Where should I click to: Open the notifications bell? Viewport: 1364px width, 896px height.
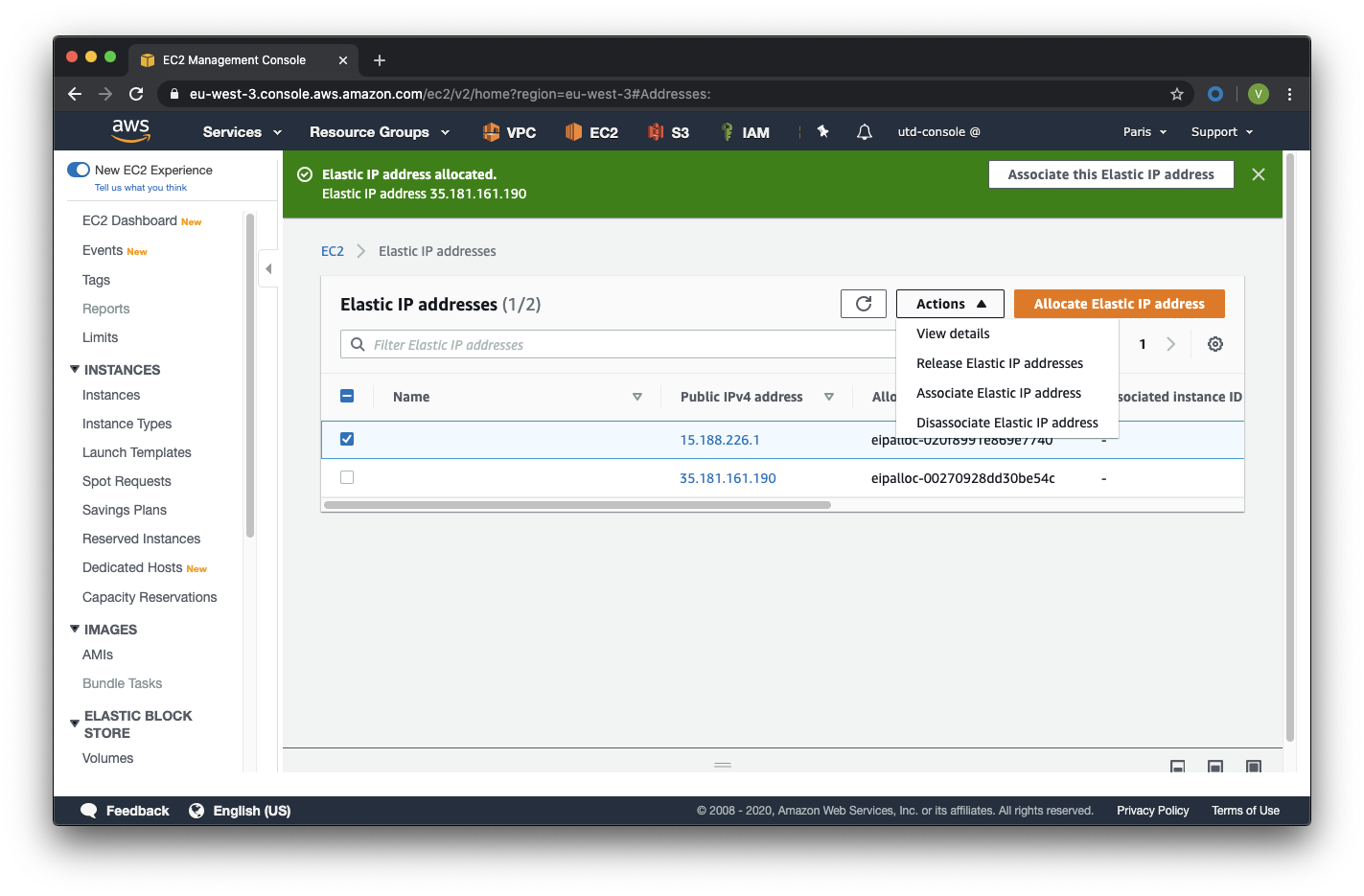point(865,132)
